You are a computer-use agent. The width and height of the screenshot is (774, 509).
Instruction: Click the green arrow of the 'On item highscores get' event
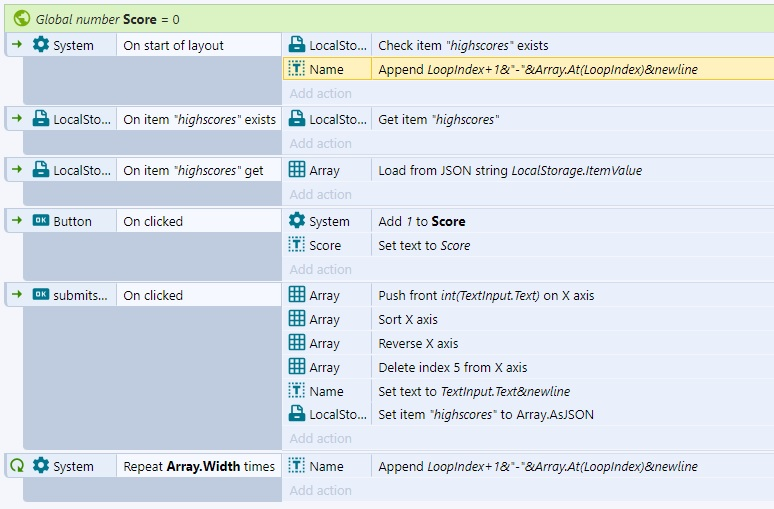[17, 169]
